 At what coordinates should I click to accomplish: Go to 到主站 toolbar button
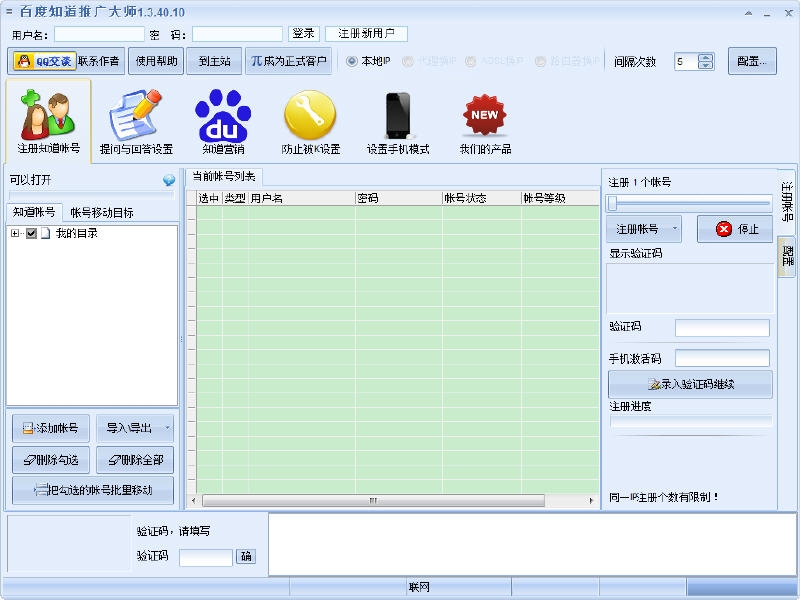pos(214,61)
